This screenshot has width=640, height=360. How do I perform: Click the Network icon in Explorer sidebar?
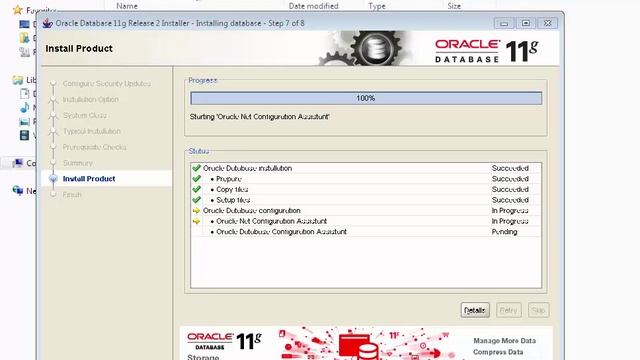[18, 190]
